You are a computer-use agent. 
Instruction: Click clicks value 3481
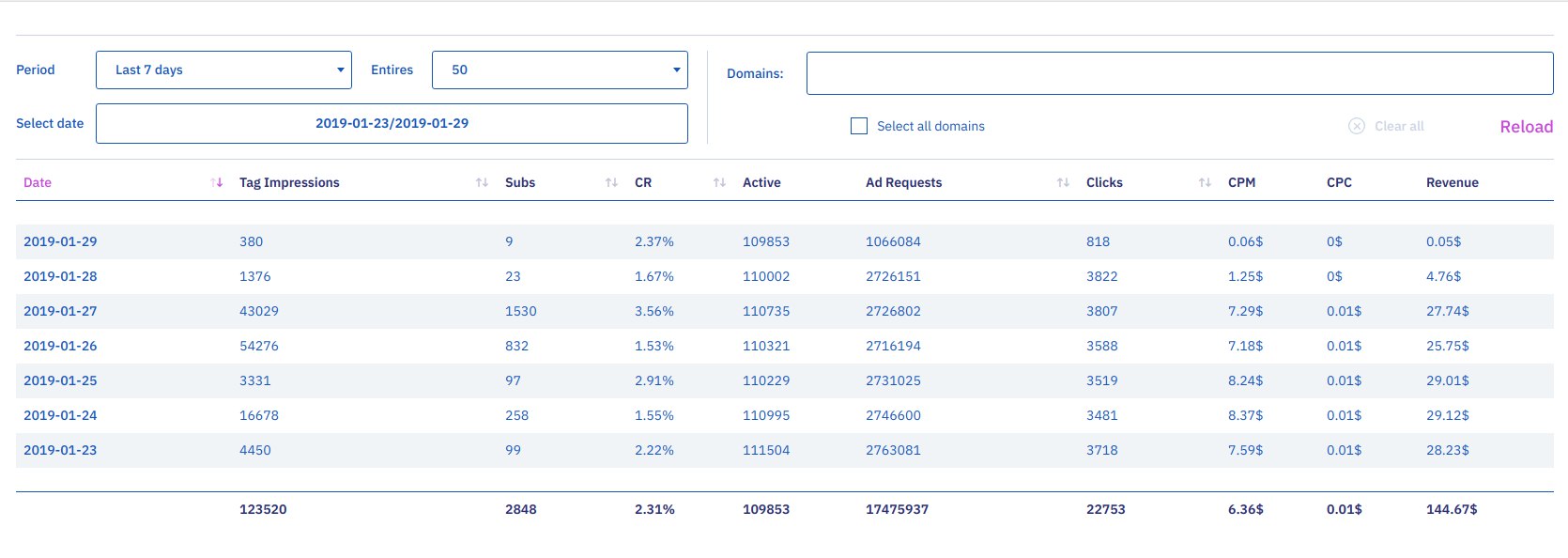coord(1102,415)
